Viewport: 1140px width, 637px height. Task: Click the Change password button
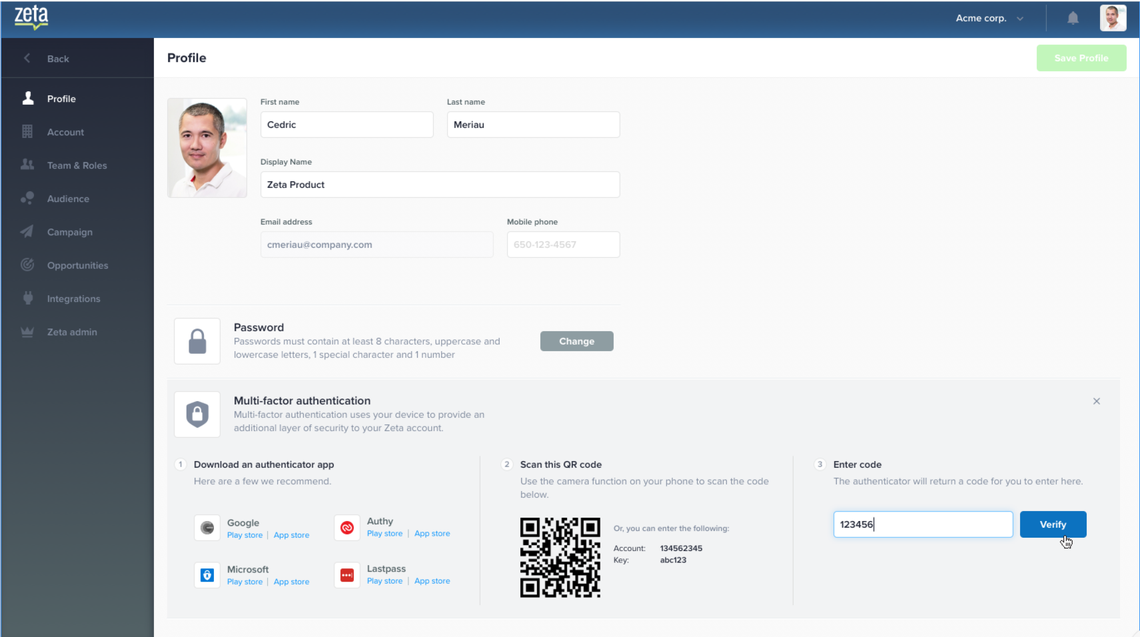576,341
